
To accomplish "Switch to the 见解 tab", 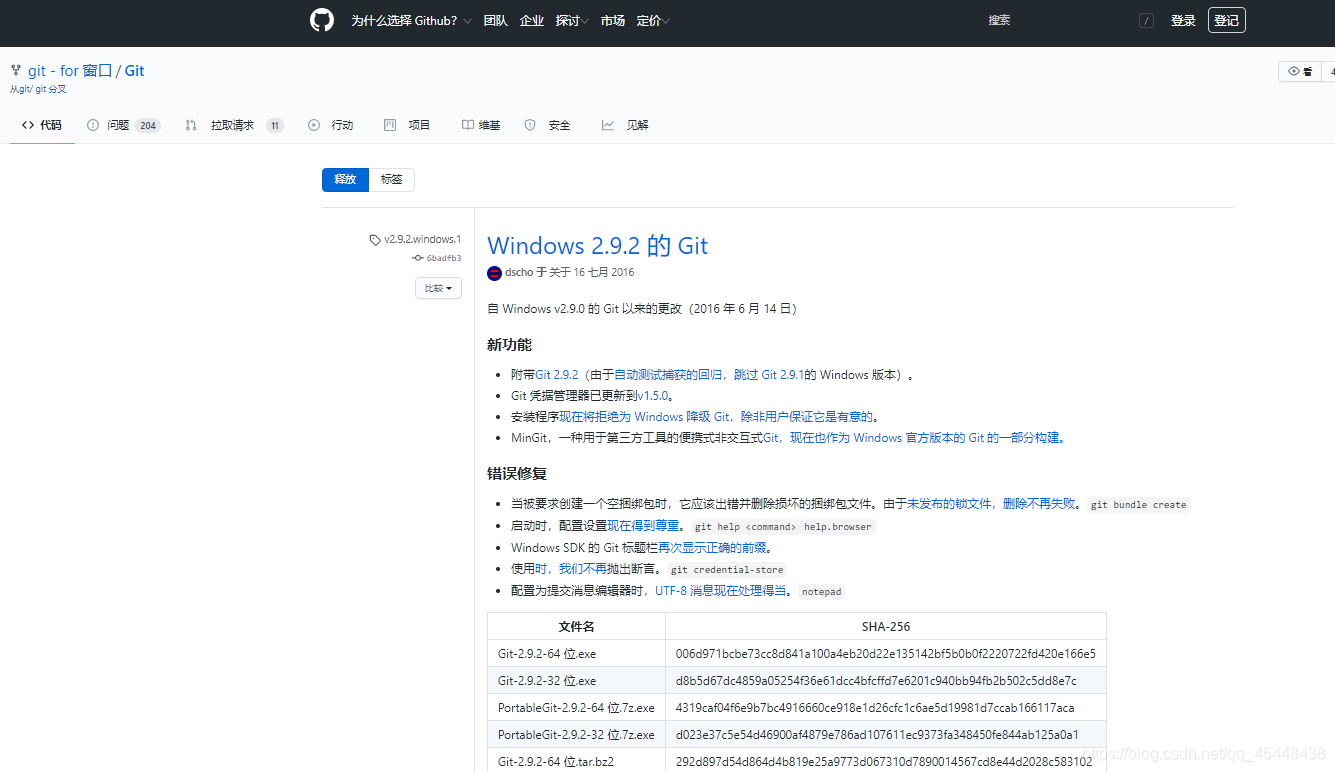I will pos(625,125).
